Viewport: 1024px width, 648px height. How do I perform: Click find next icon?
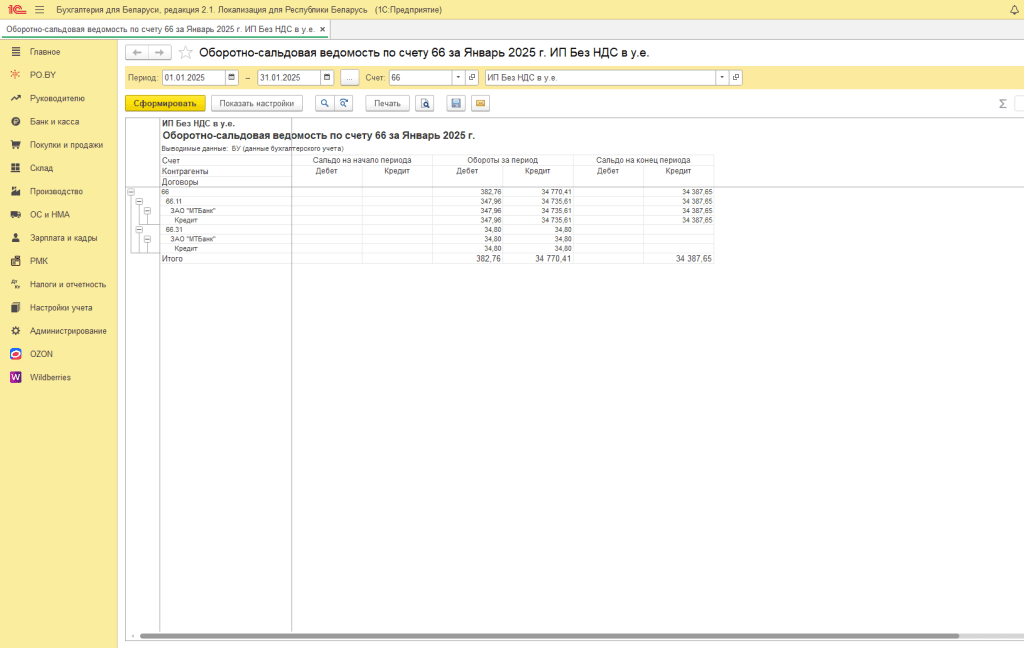coord(344,103)
